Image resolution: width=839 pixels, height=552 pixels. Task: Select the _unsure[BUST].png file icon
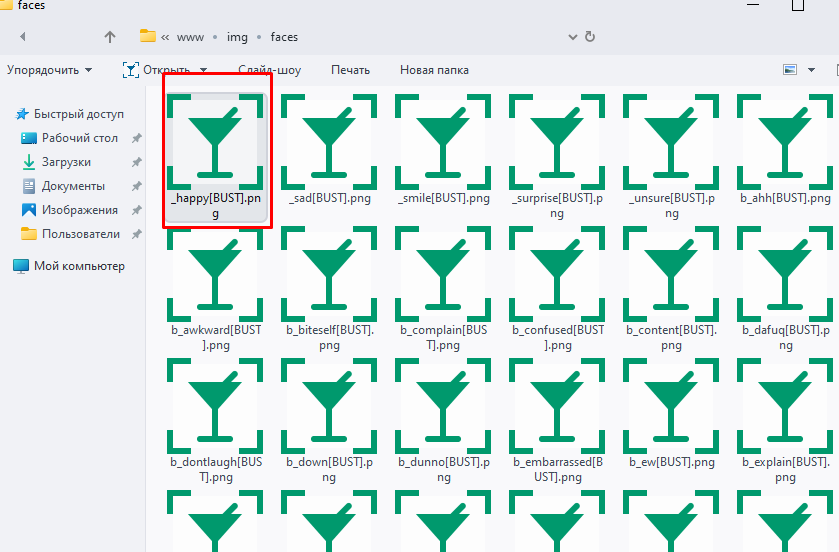click(x=671, y=142)
